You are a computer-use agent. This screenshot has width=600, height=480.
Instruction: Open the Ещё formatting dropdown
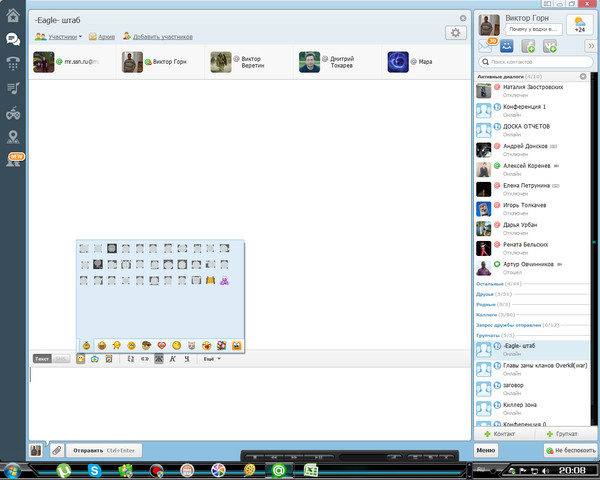[212, 359]
